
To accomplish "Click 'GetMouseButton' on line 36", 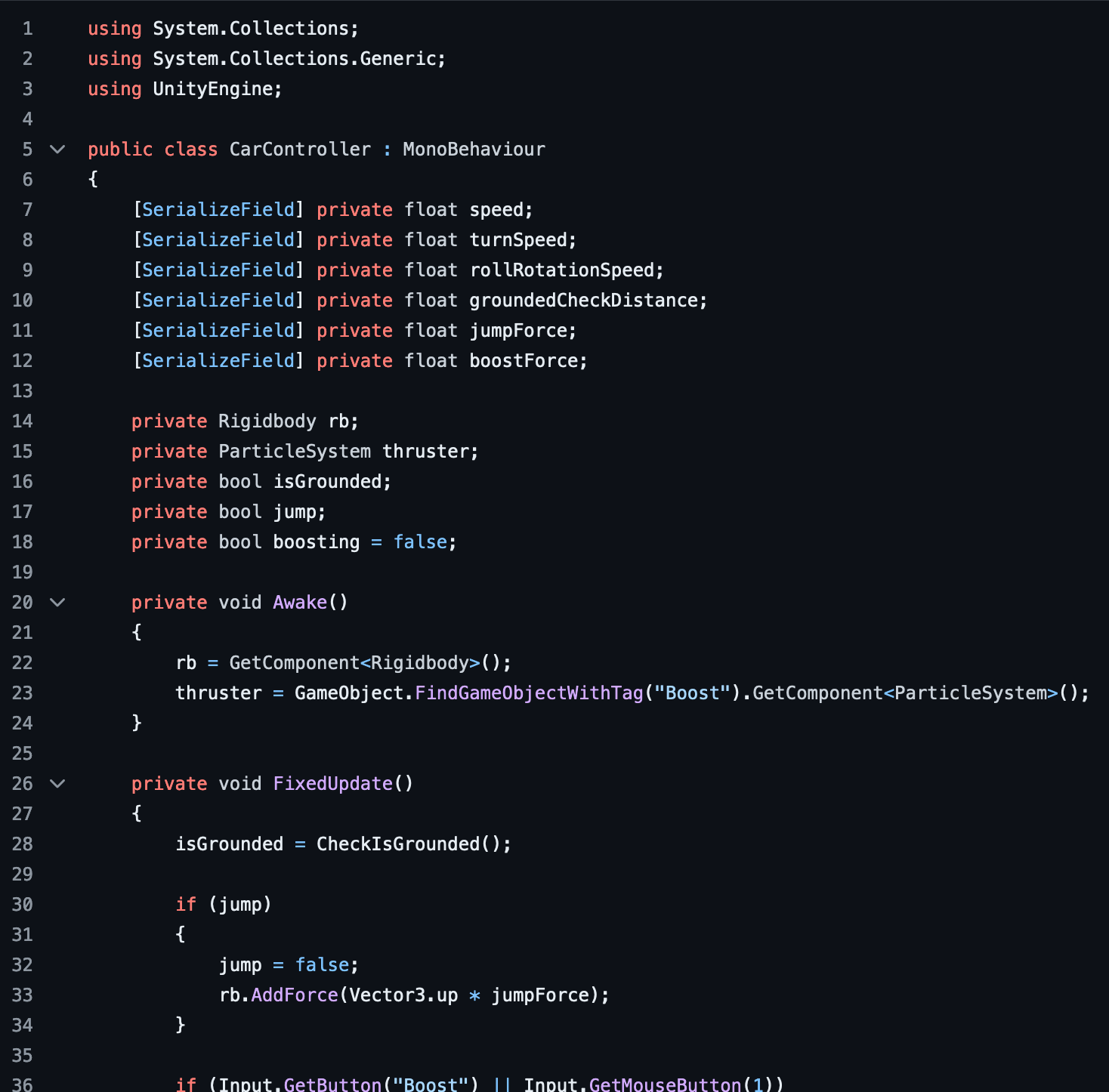I will pyautogui.click(x=666, y=1084).
